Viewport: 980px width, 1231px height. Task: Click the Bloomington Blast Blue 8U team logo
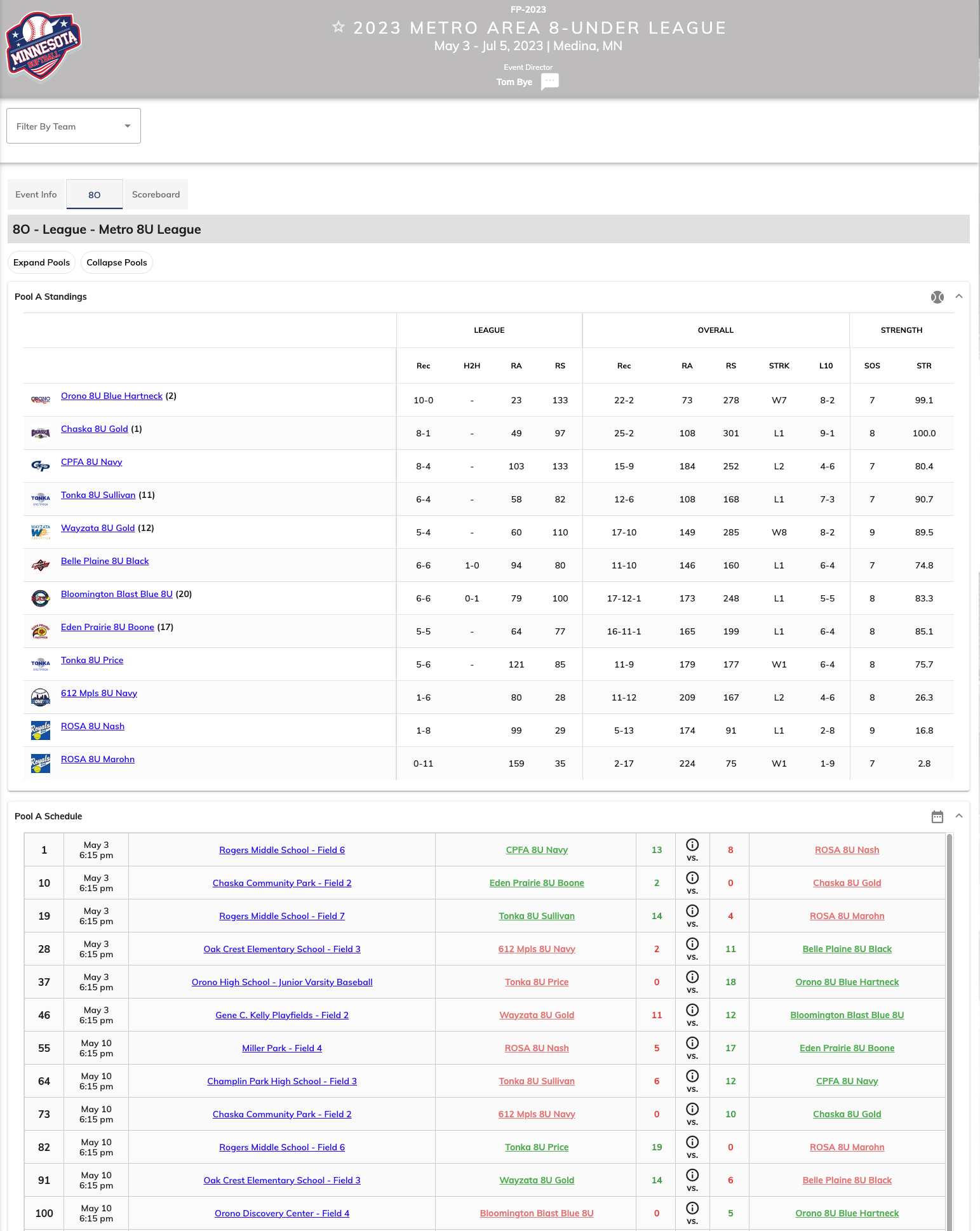tap(41, 598)
